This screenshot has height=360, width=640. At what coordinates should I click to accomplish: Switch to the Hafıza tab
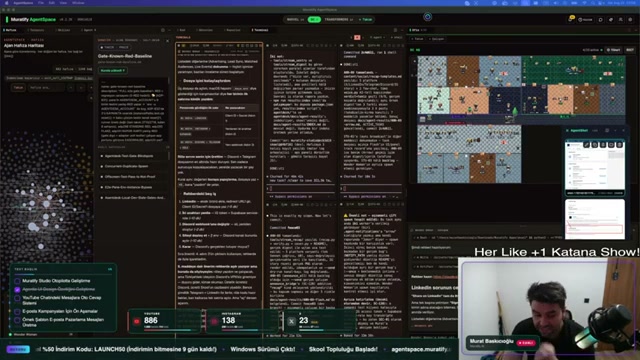pyautogui.click(x=11, y=30)
